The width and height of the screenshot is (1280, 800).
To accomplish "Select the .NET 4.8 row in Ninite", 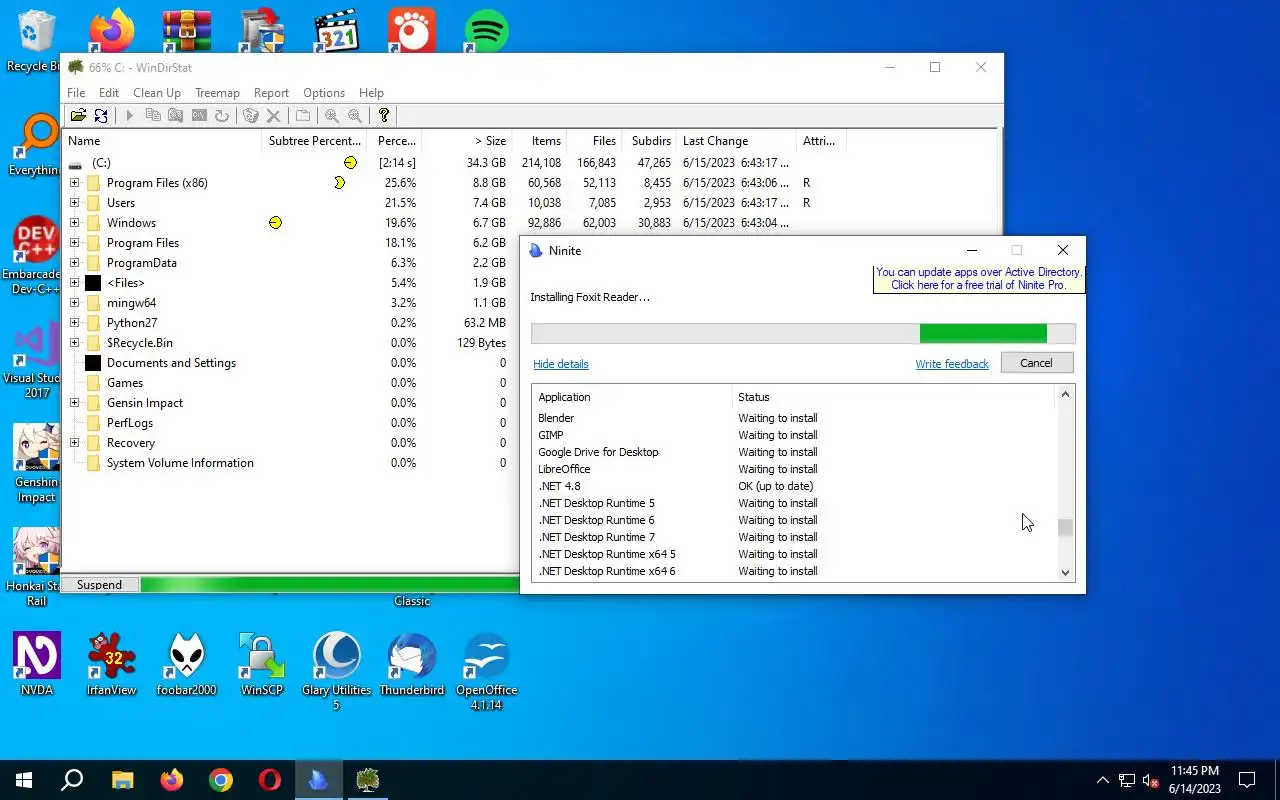I will coord(795,486).
